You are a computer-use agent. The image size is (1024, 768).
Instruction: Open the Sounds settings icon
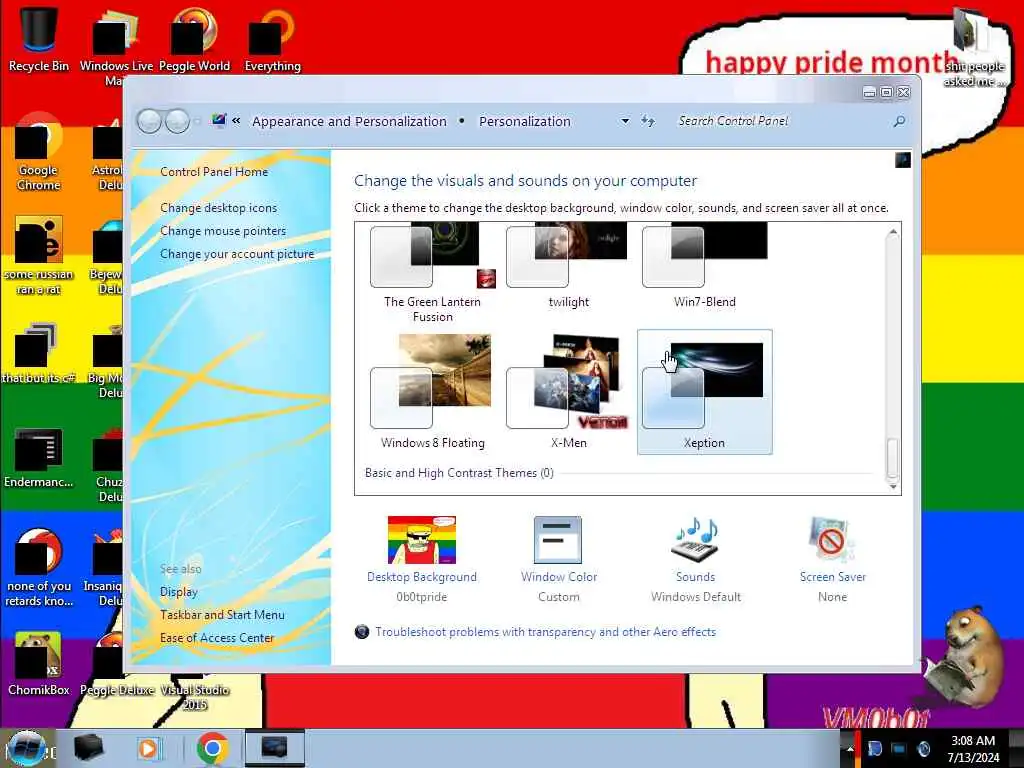click(695, 540)
